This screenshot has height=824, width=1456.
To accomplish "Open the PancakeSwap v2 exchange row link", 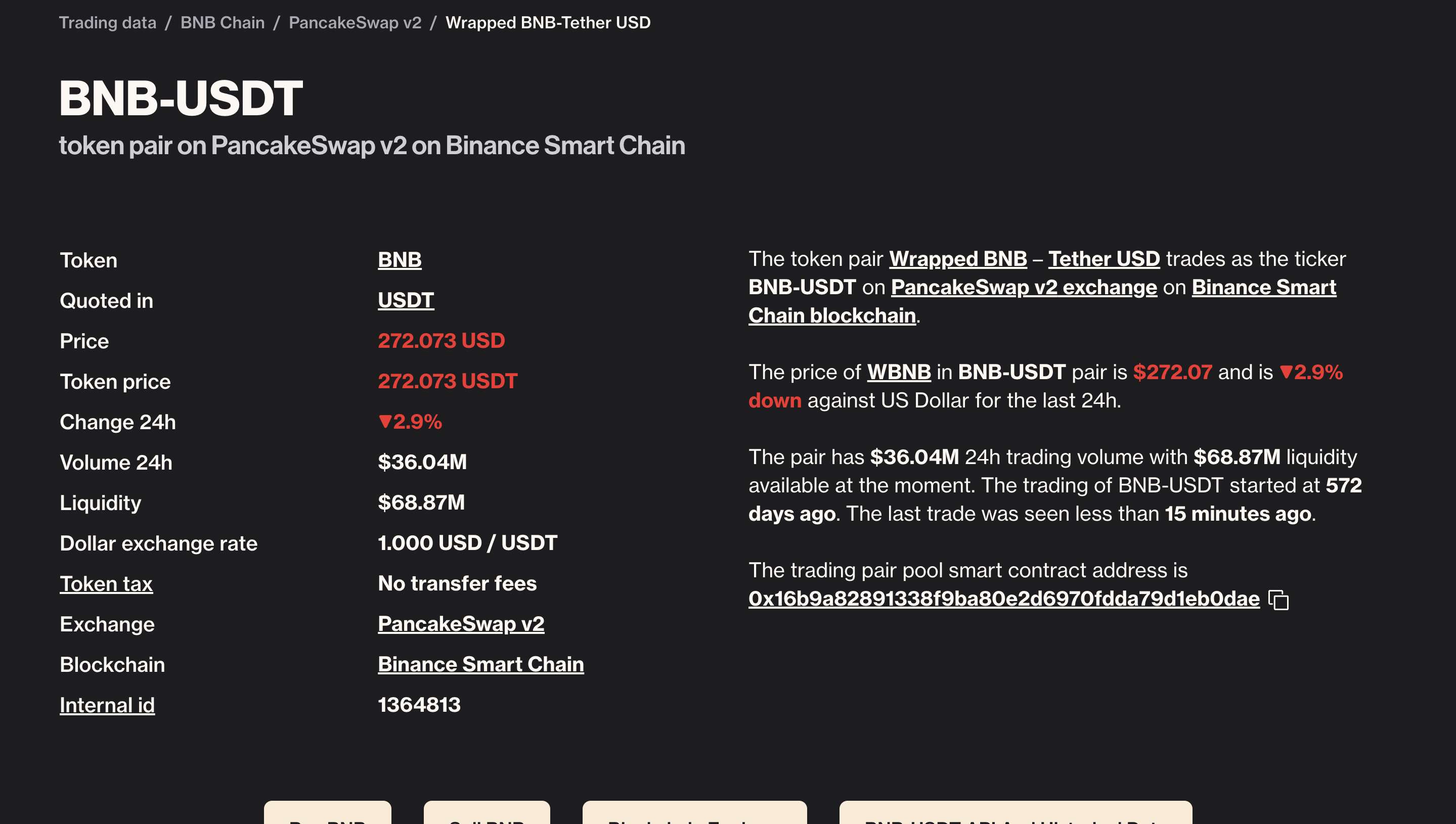I will [461, 624].
